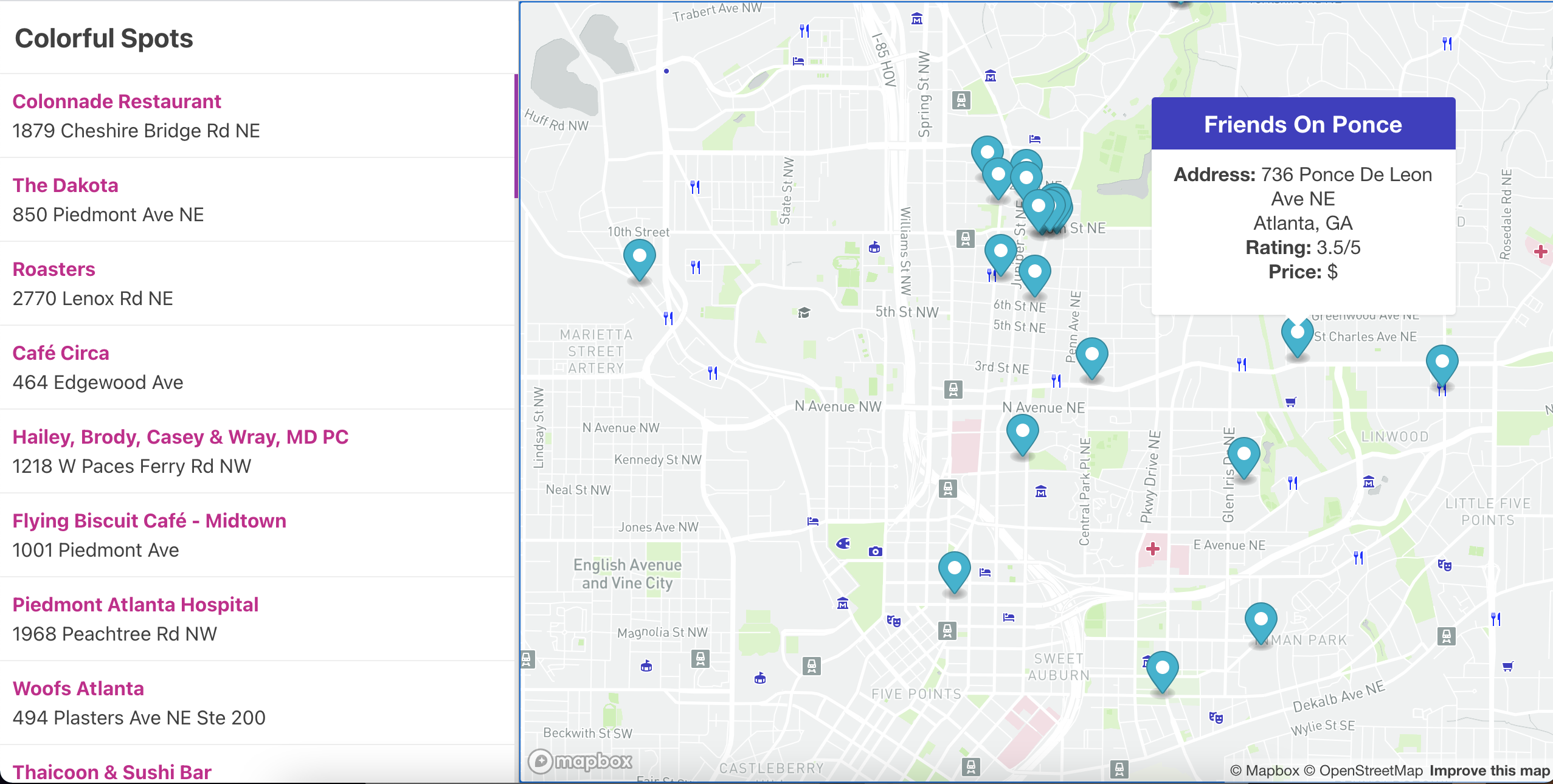
Task: Click the 1001 Piedmont Ave address
Action: 96,550
